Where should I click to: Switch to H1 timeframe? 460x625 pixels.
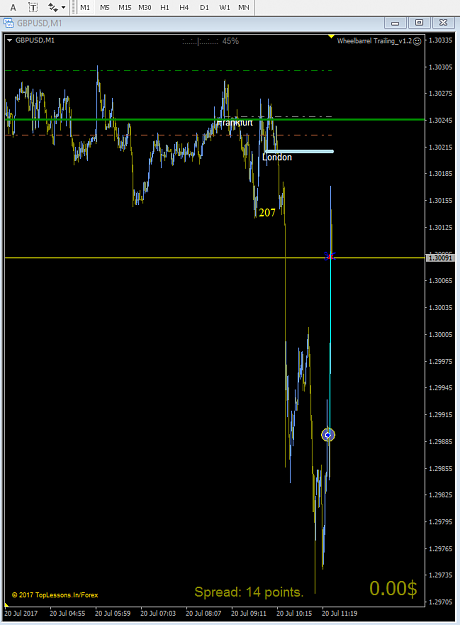(165, 7)
